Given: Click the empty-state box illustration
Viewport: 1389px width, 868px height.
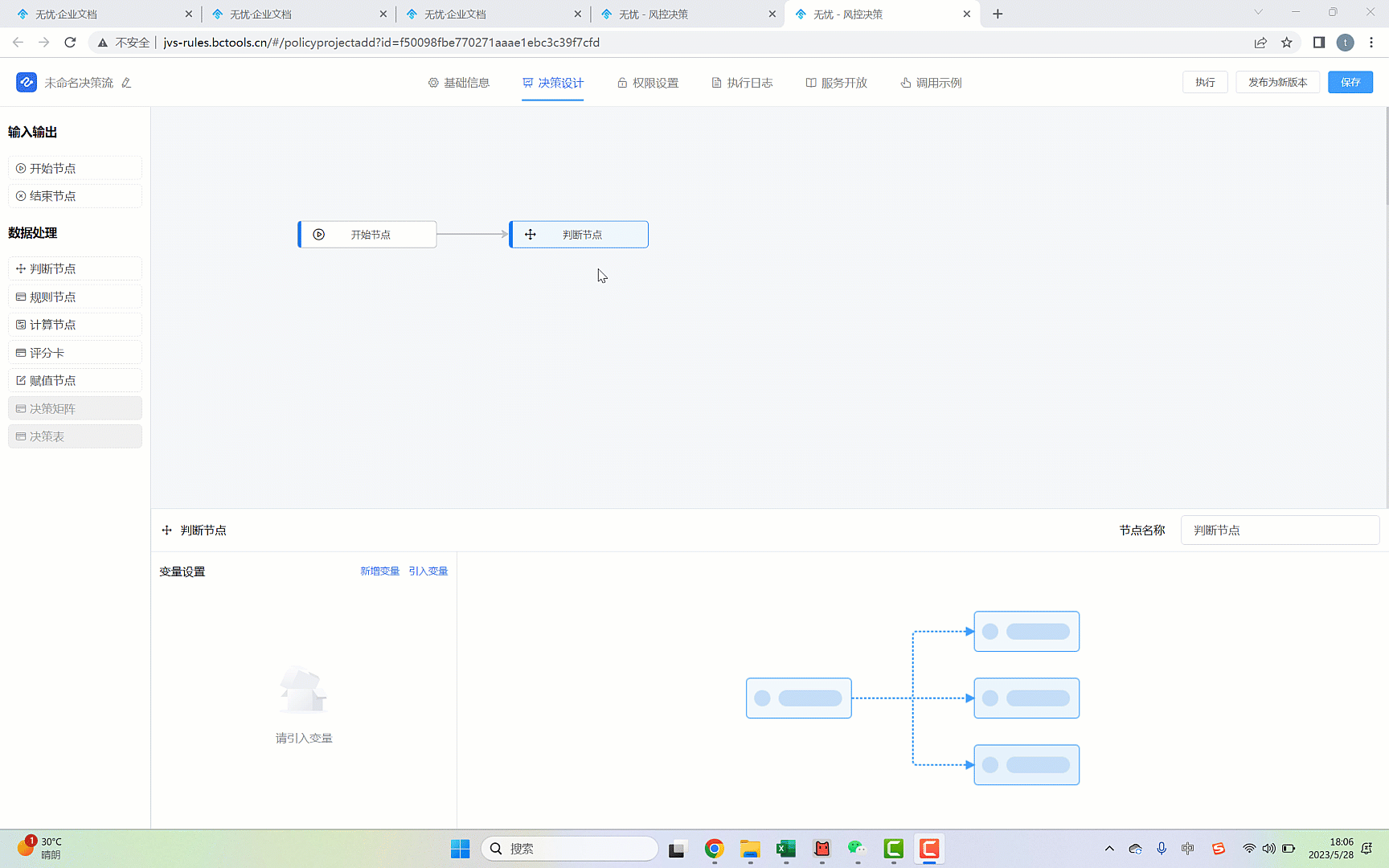Looking at the screenshot, I should pyautogui.click(x=303, y=690).
